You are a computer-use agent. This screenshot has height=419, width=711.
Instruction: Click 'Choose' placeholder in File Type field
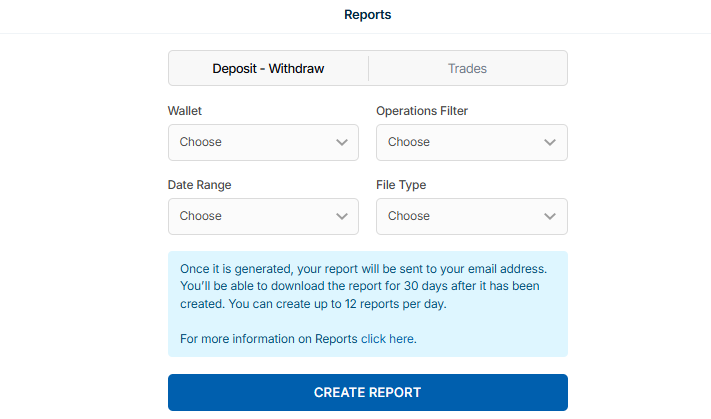click(x=409, y=216)
